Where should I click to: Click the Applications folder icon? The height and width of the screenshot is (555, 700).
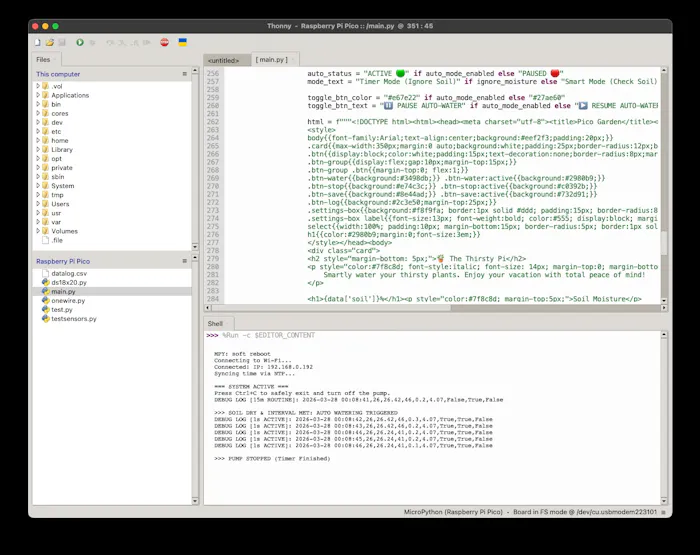(x=46, y=95)
